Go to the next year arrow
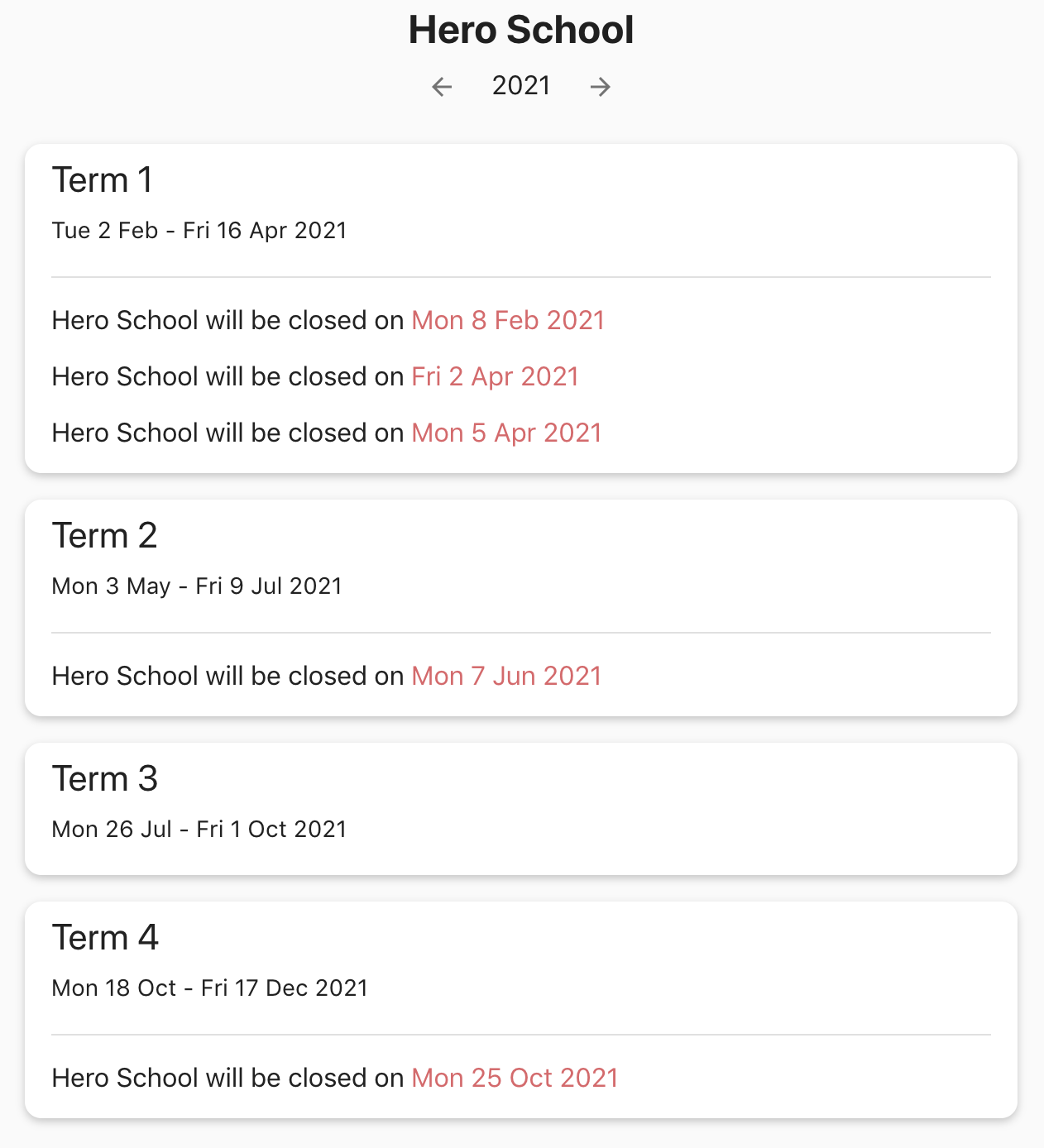The width and height of the screenshot is (1044, 1148). tap(601, 87)
